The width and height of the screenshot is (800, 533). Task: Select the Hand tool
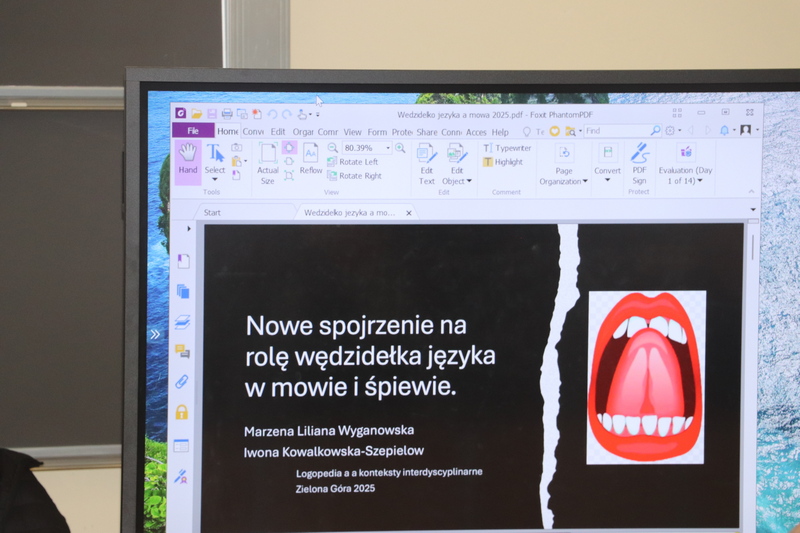point(187,156)
